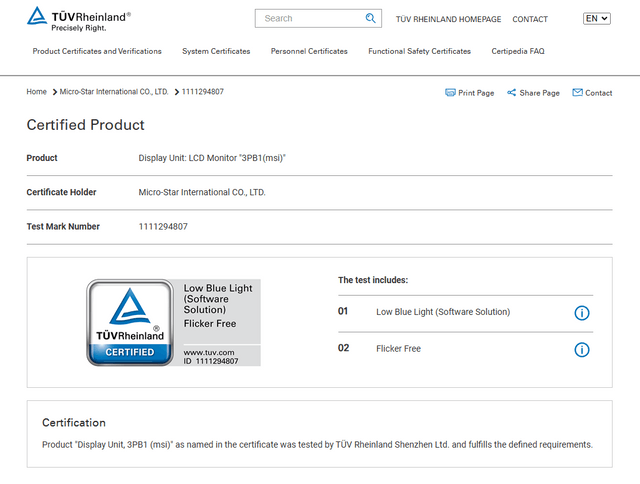Open the top CONTACT link

[530, 19]
